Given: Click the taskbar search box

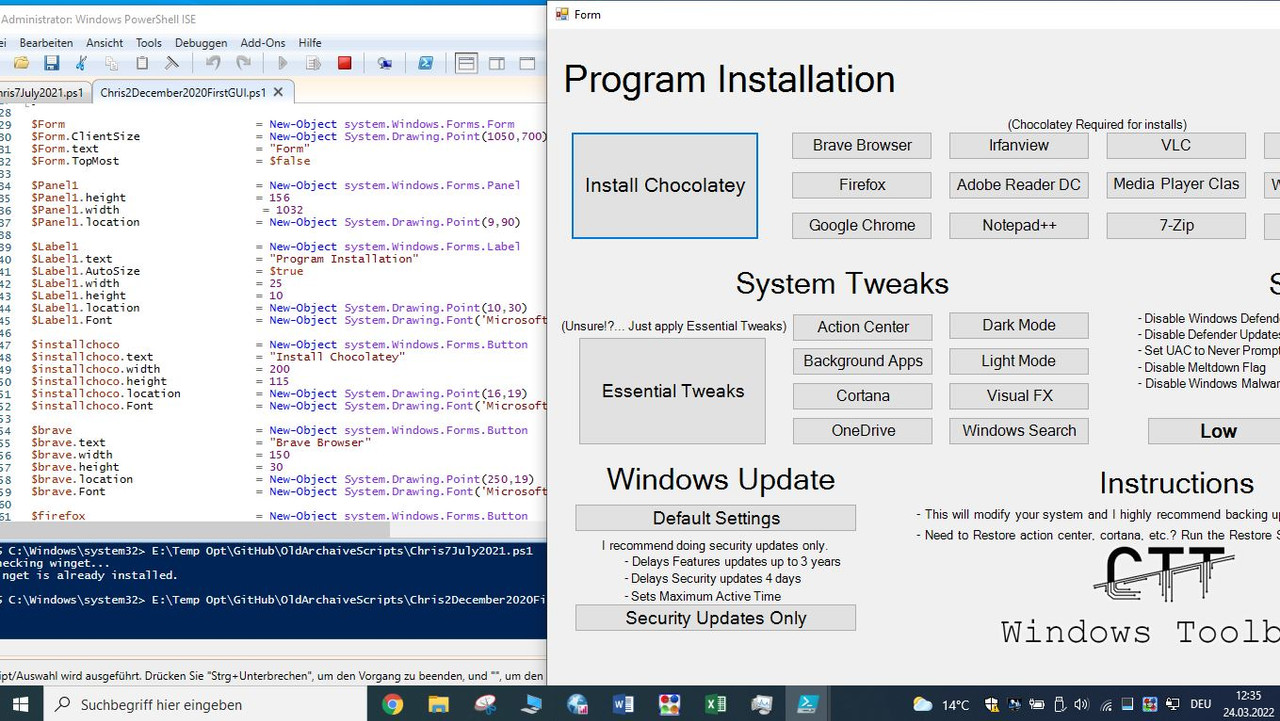Looking at the screenshot, I should click(x=205, y=704).
